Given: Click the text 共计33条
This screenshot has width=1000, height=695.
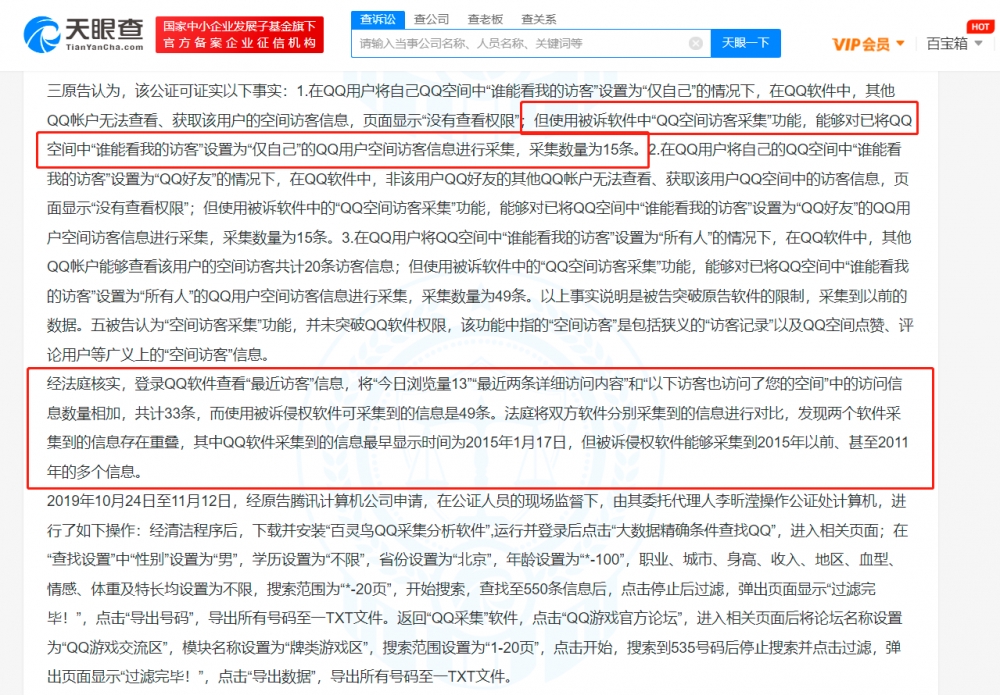Looking at the screenshot, I should pyautogui.click(x=166, y=413).
